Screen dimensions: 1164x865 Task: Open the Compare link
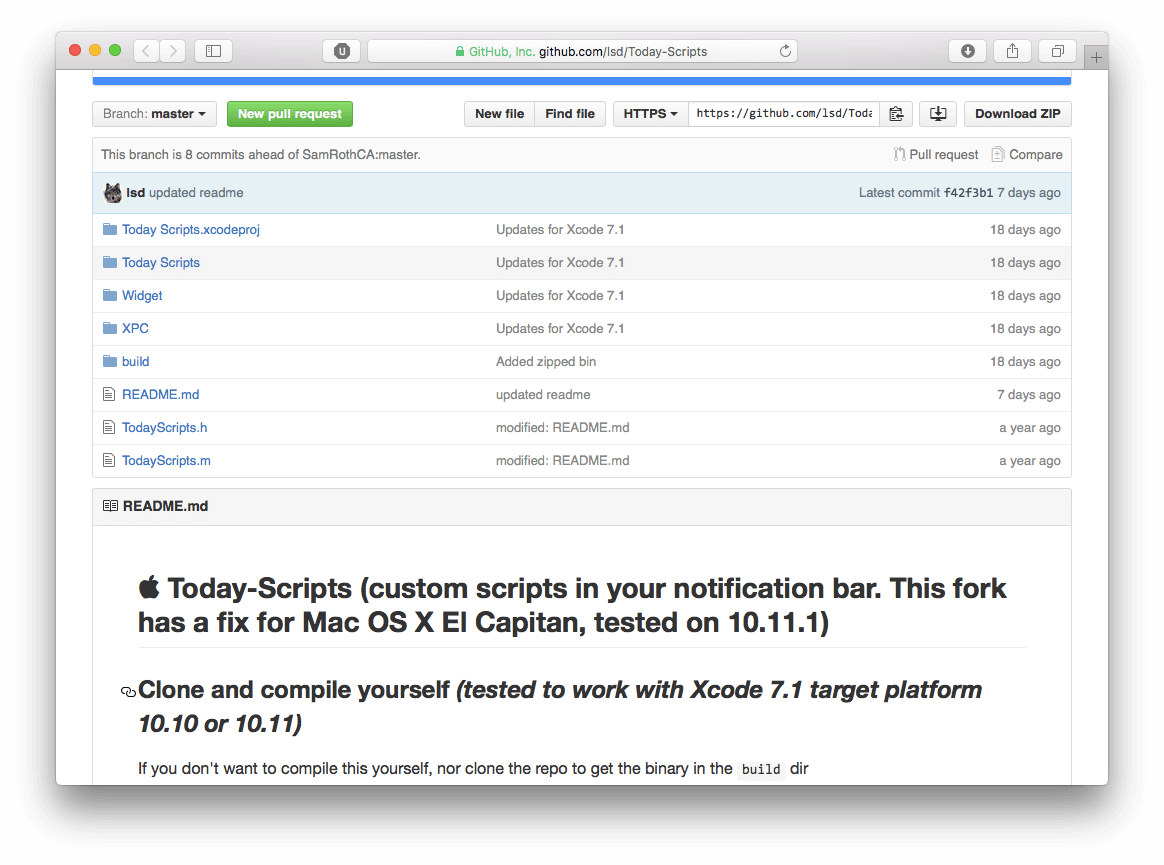(x=1027, y=154)
